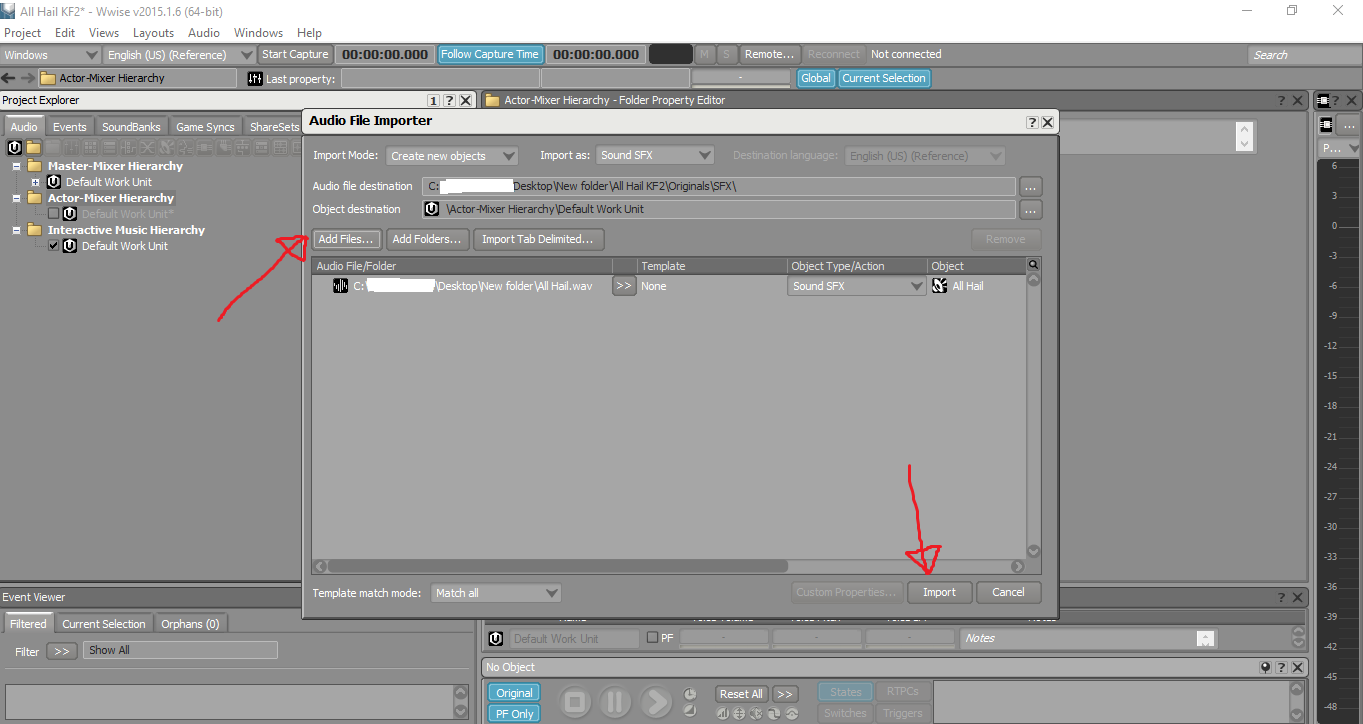This screenshot has height=724, width=1363.
Task: Click the meter icon at top of meter panel
Action: (1323, 100)
